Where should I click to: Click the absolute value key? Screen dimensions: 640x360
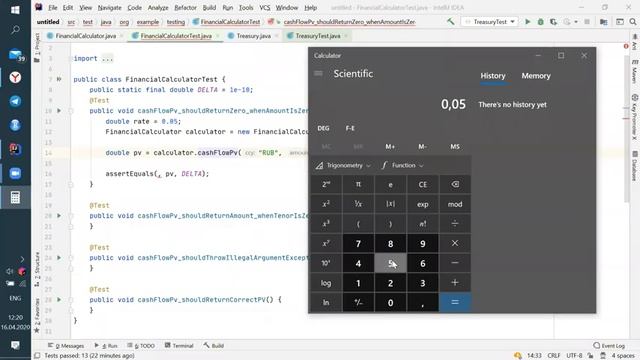(x=390, y=204)
